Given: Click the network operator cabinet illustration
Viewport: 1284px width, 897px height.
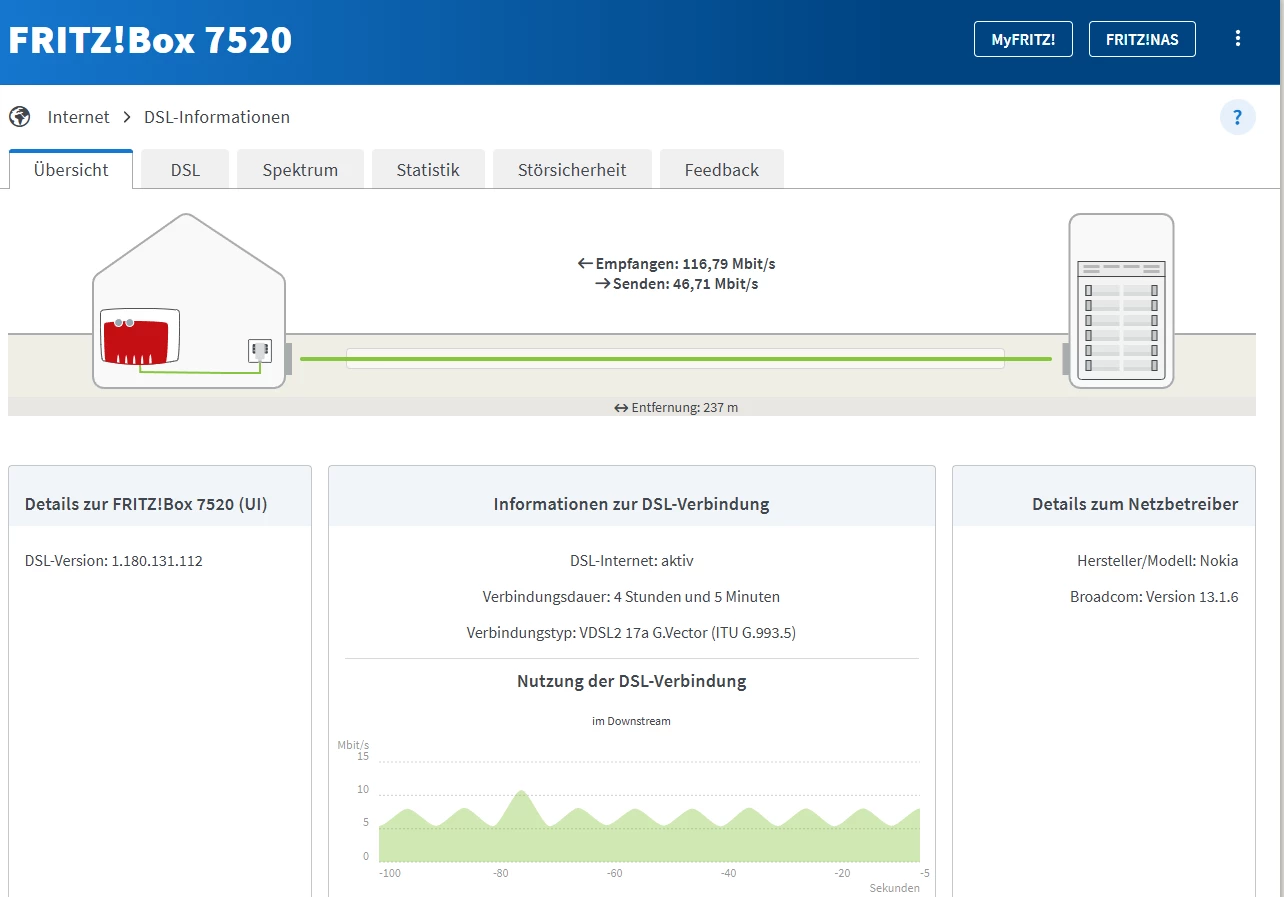Looking at the screenshot, I should tap(1121, 301).
